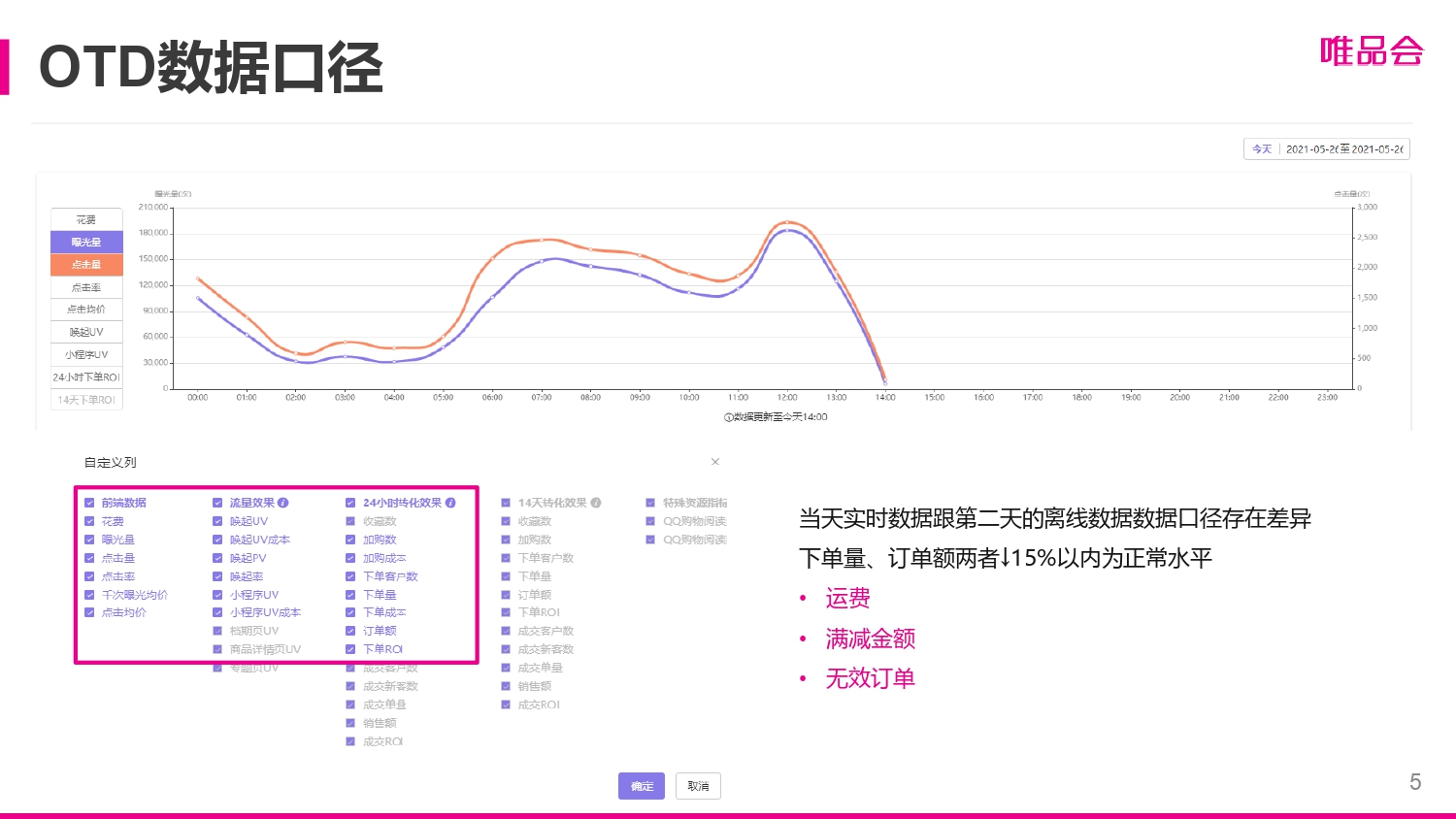The width and height of the screenshot is (1456, 819).
Task: Select the 24小时下单ROI metric
Action: click(x=86, y=377)
